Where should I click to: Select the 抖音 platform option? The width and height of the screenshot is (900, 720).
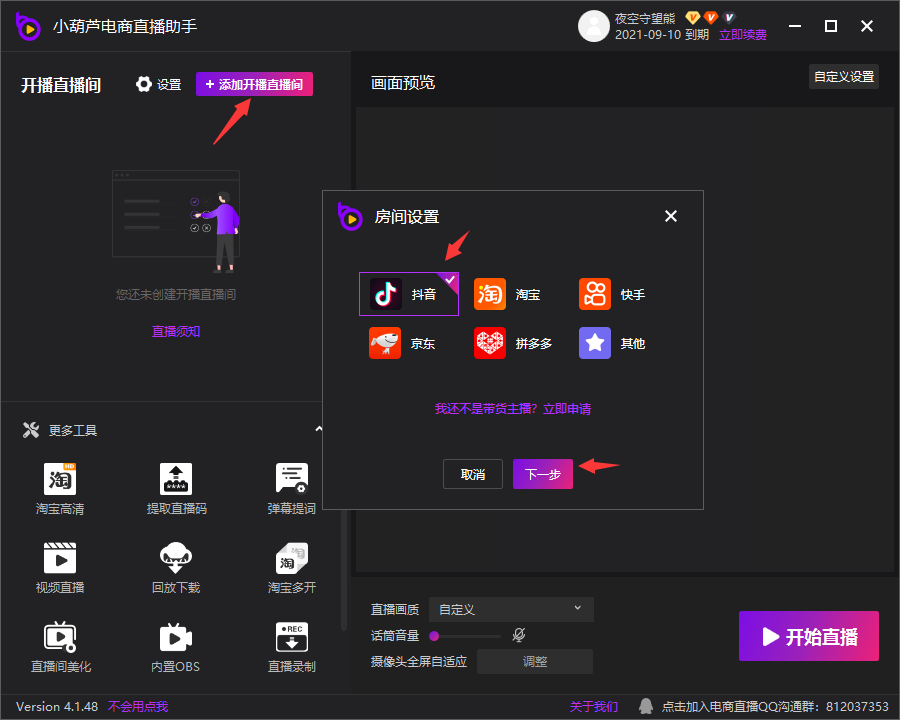pyautogui.click(x=408, y=294)
